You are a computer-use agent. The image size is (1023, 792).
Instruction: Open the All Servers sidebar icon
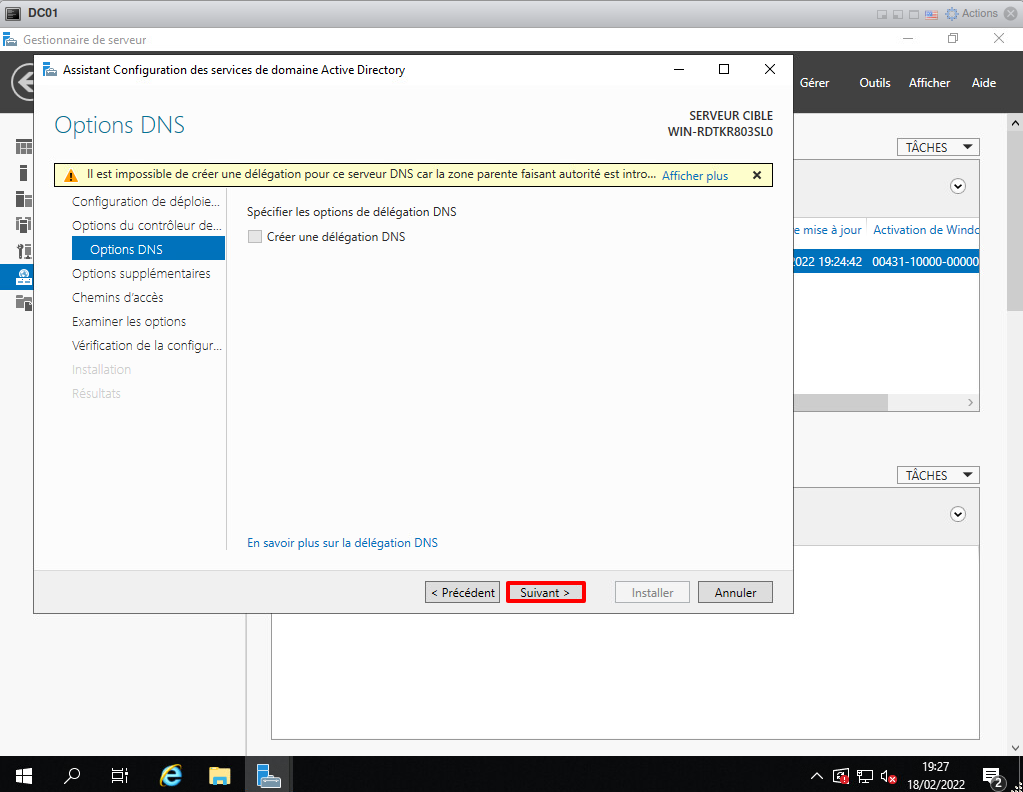[23, 199]
